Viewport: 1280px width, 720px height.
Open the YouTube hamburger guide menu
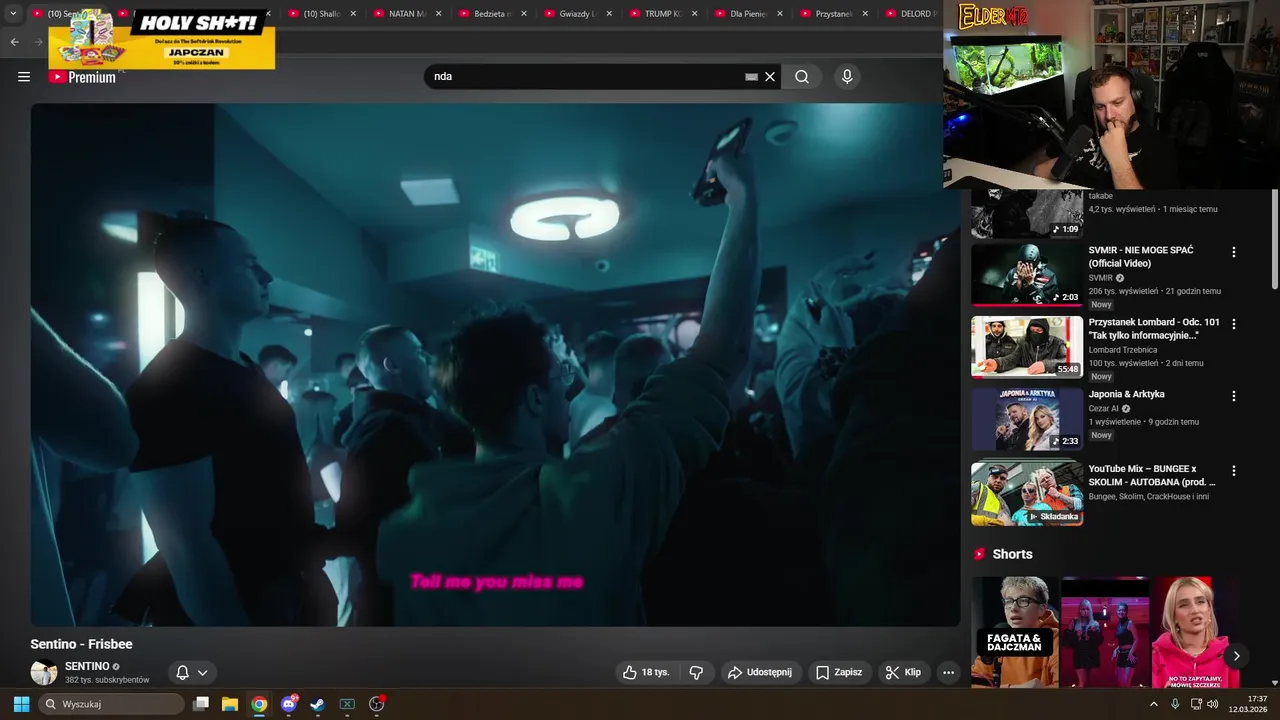click(24, 77)
